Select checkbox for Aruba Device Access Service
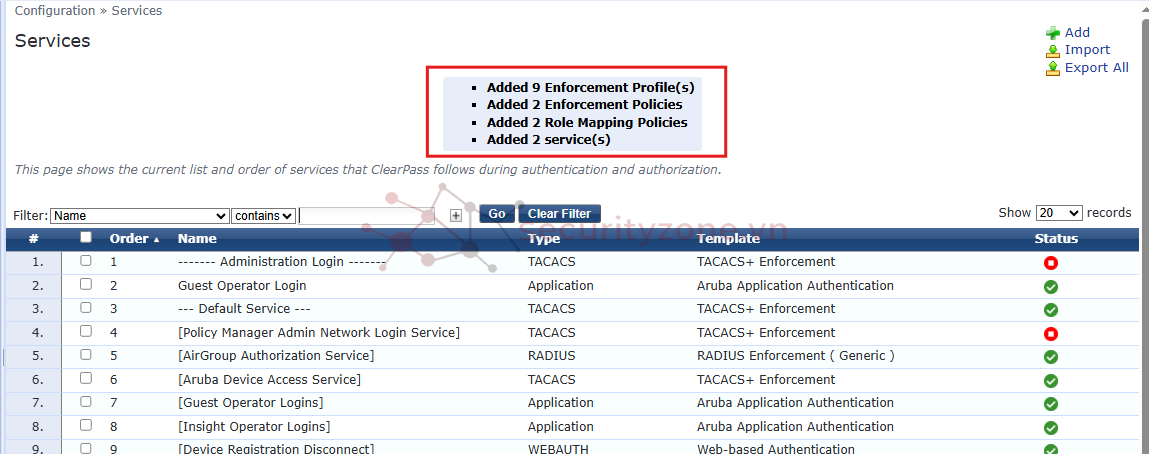The image size is (1149, 454). click(x=86, y=379)
